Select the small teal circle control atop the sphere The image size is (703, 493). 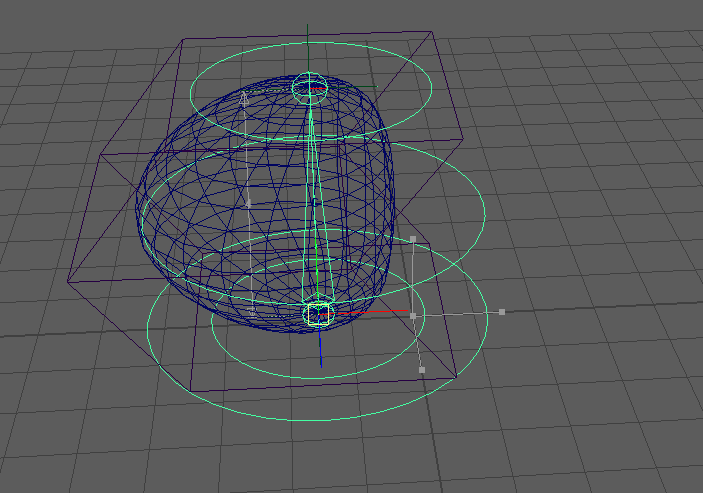tap(310, 88)
